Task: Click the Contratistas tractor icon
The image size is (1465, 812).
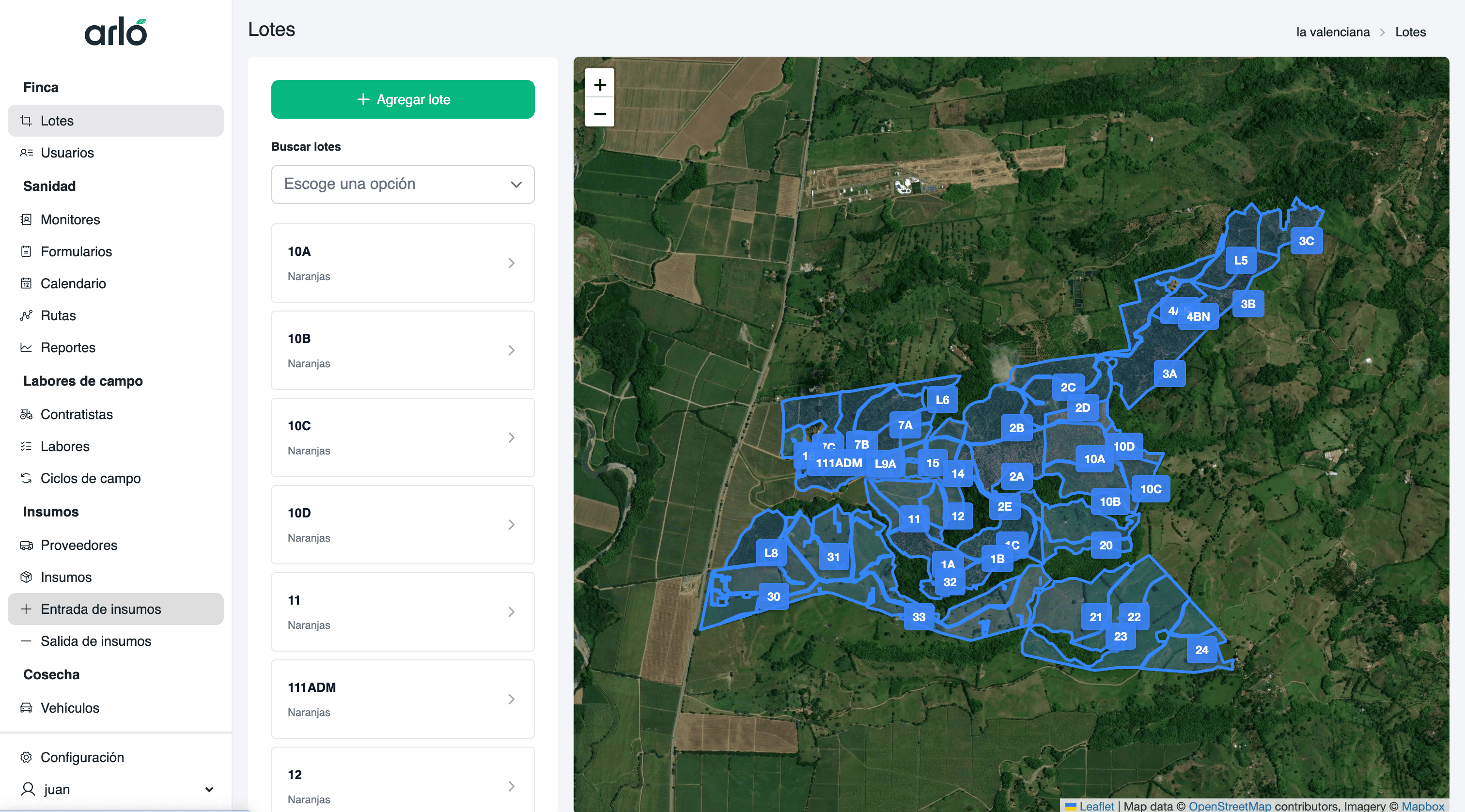Action: tap(26, 415)
